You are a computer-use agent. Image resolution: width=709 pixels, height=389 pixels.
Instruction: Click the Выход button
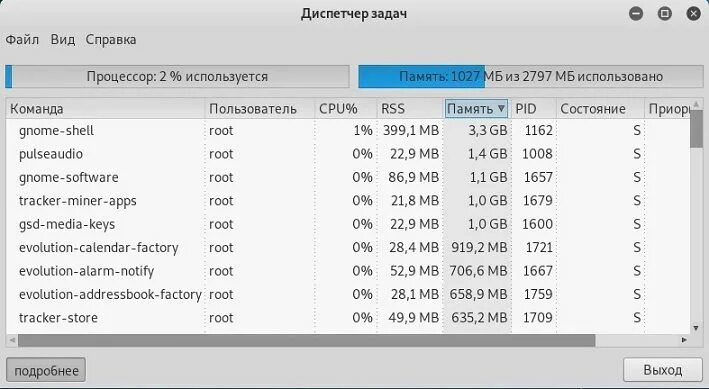coord(662,370)
